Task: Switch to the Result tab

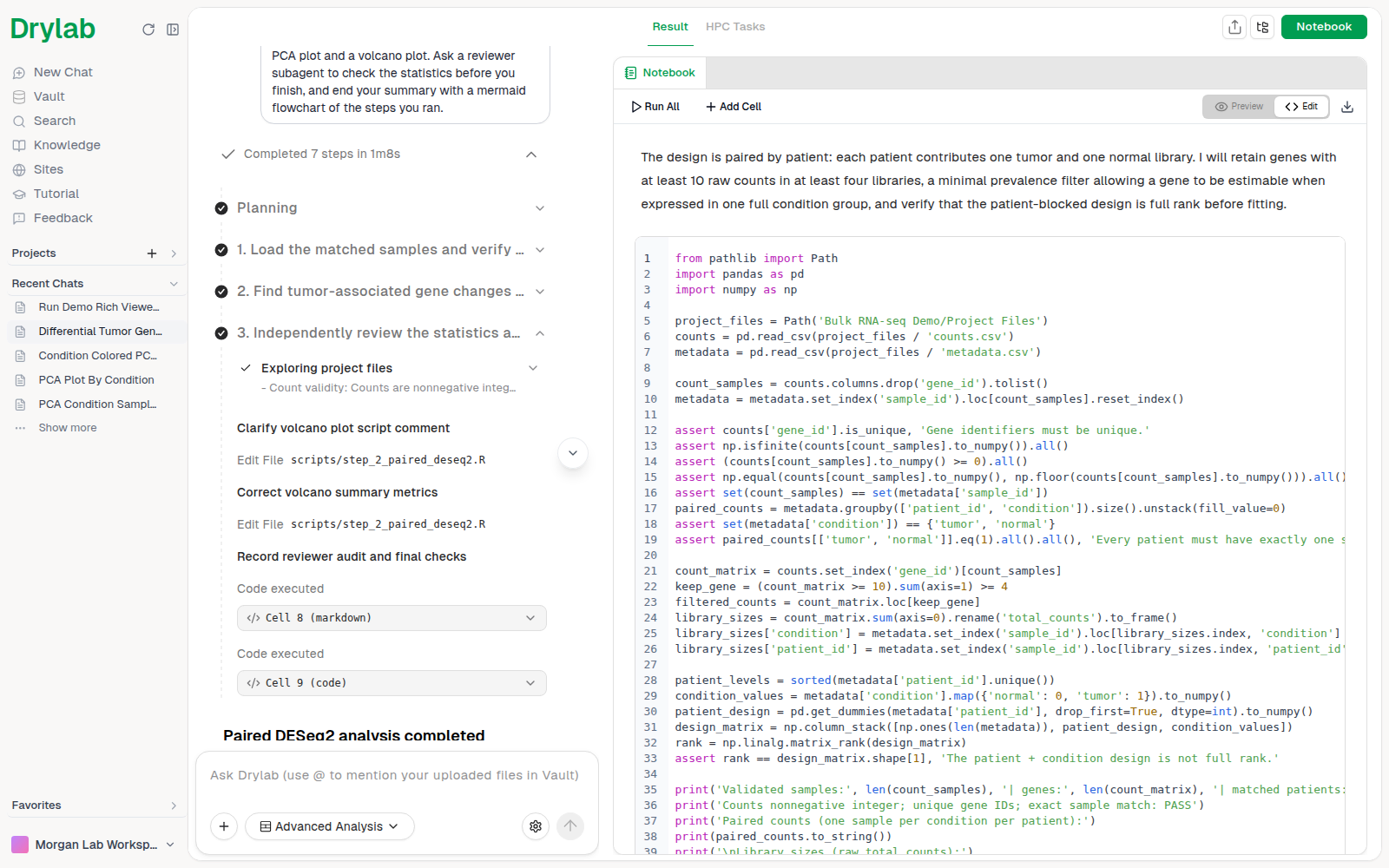Action: tap(670, 27)
